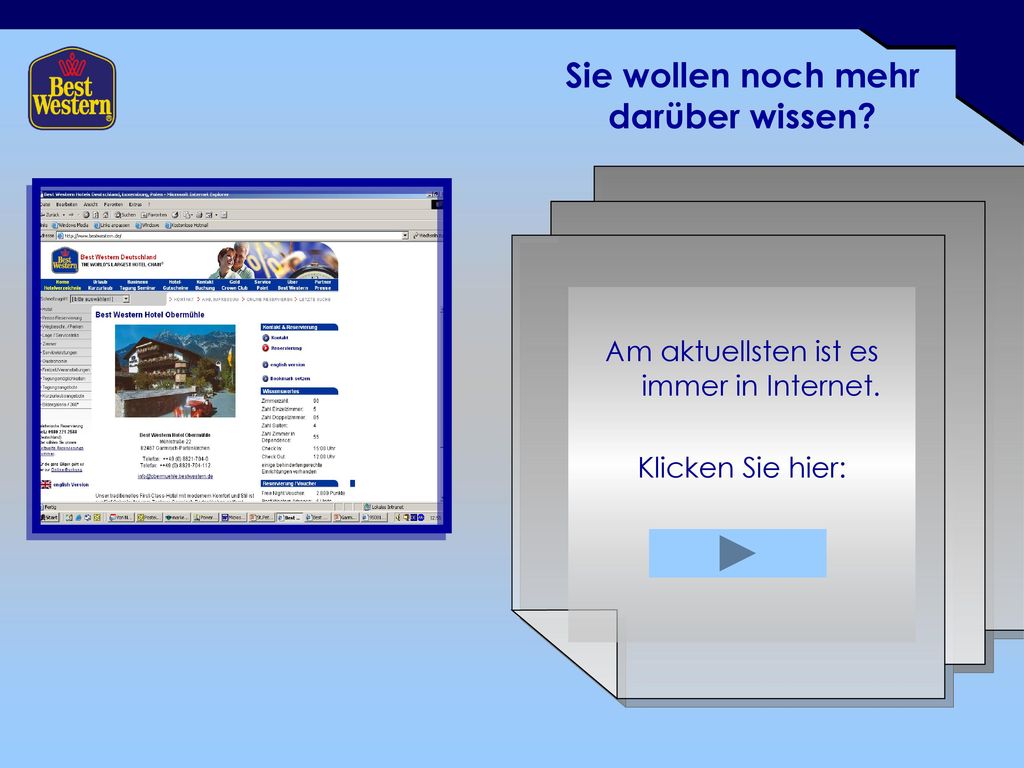Open the Kostenloser Hotmail link
Viewport: 1024px width, 768px height.
click(187, 225)
